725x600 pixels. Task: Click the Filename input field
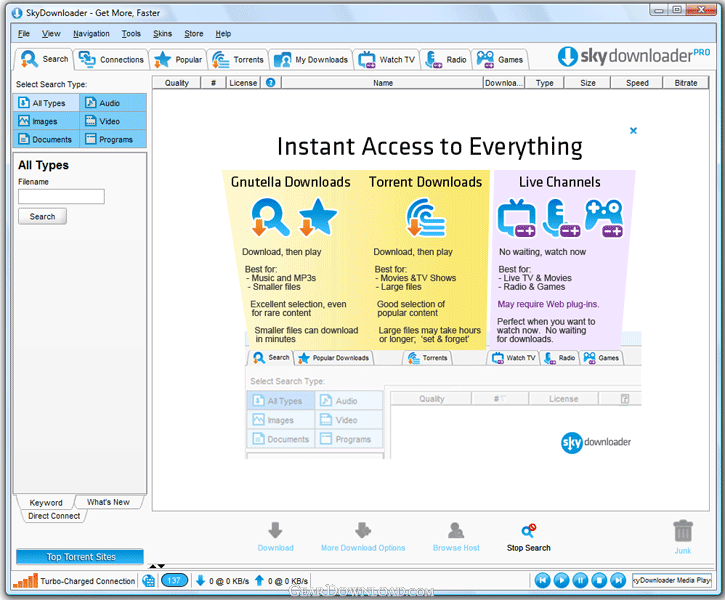tap(61, 196)
